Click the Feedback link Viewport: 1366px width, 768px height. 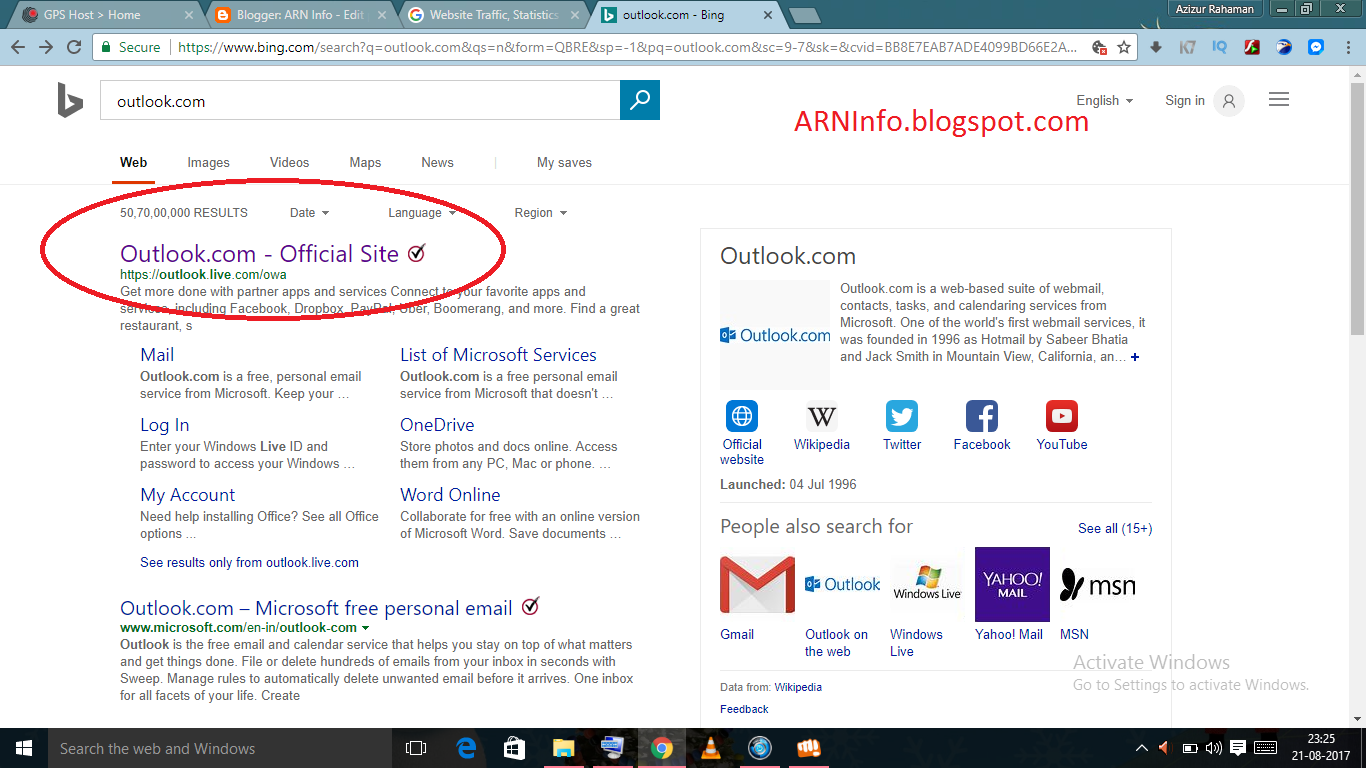(x=744, y=709)
